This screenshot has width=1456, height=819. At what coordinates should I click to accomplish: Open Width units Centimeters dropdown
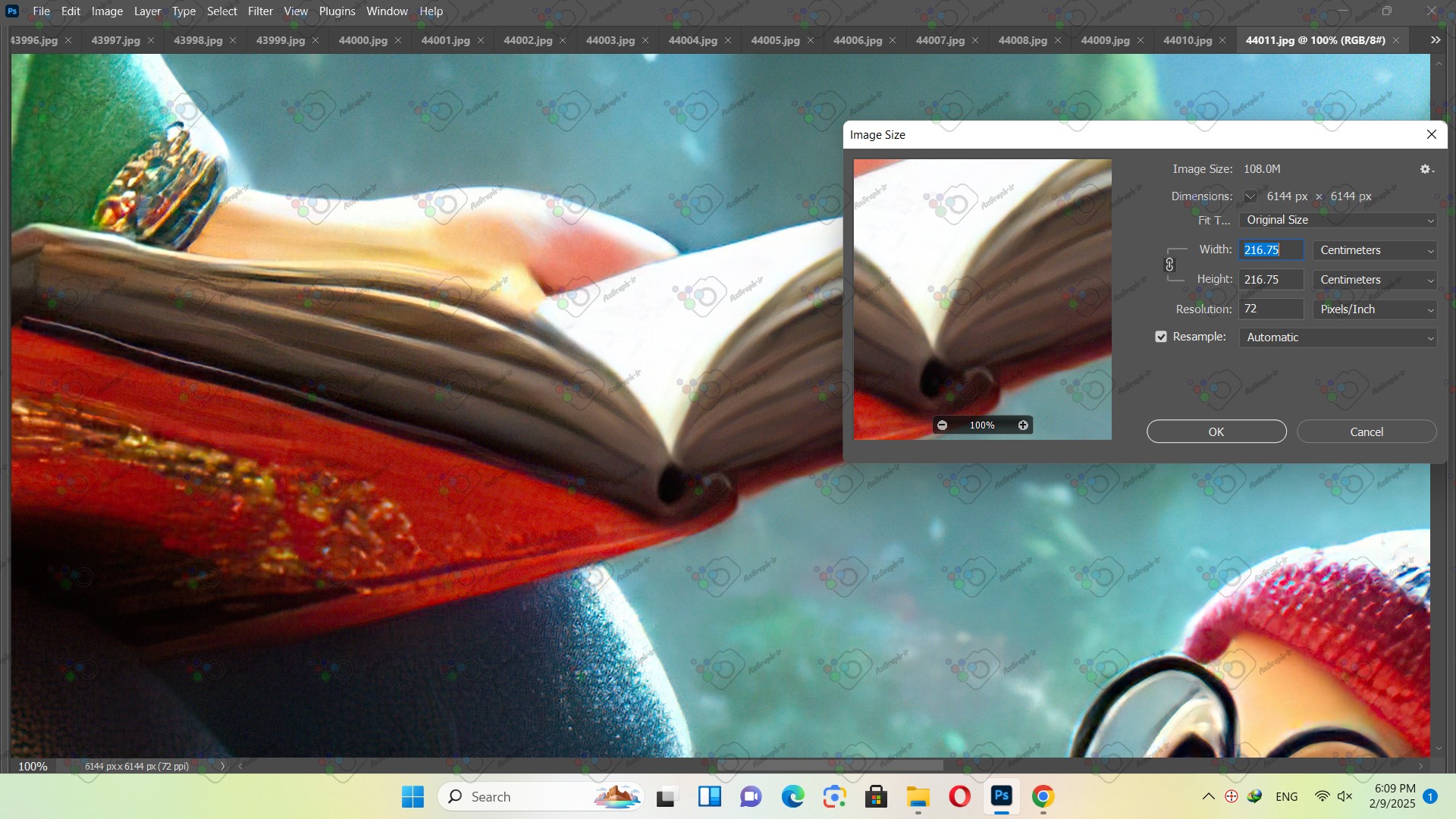[x=1376, y=250]
